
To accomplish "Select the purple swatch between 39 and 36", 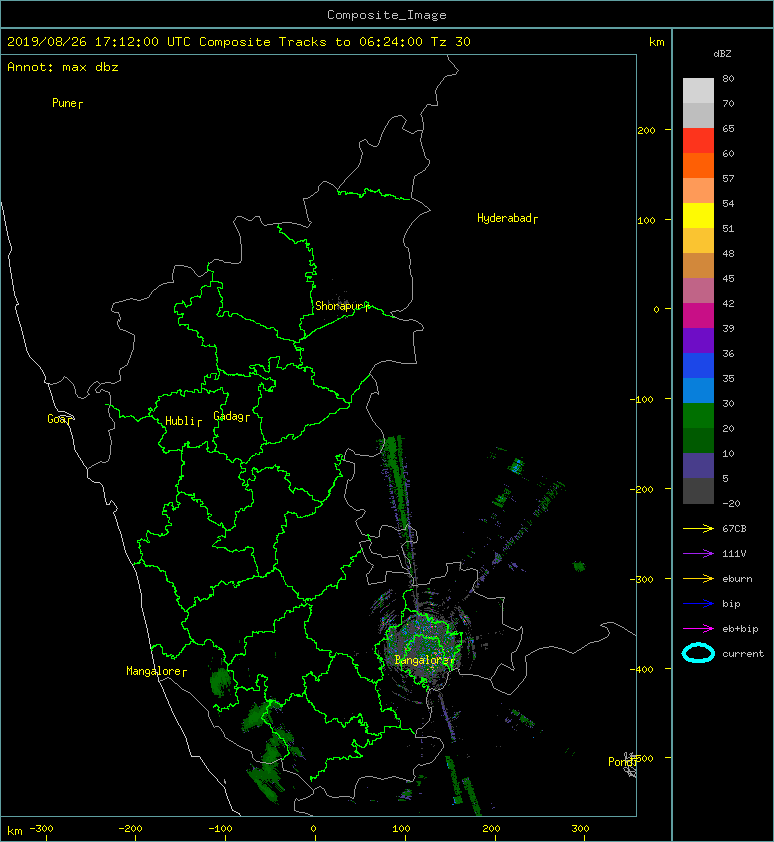I will coord(698,340).
